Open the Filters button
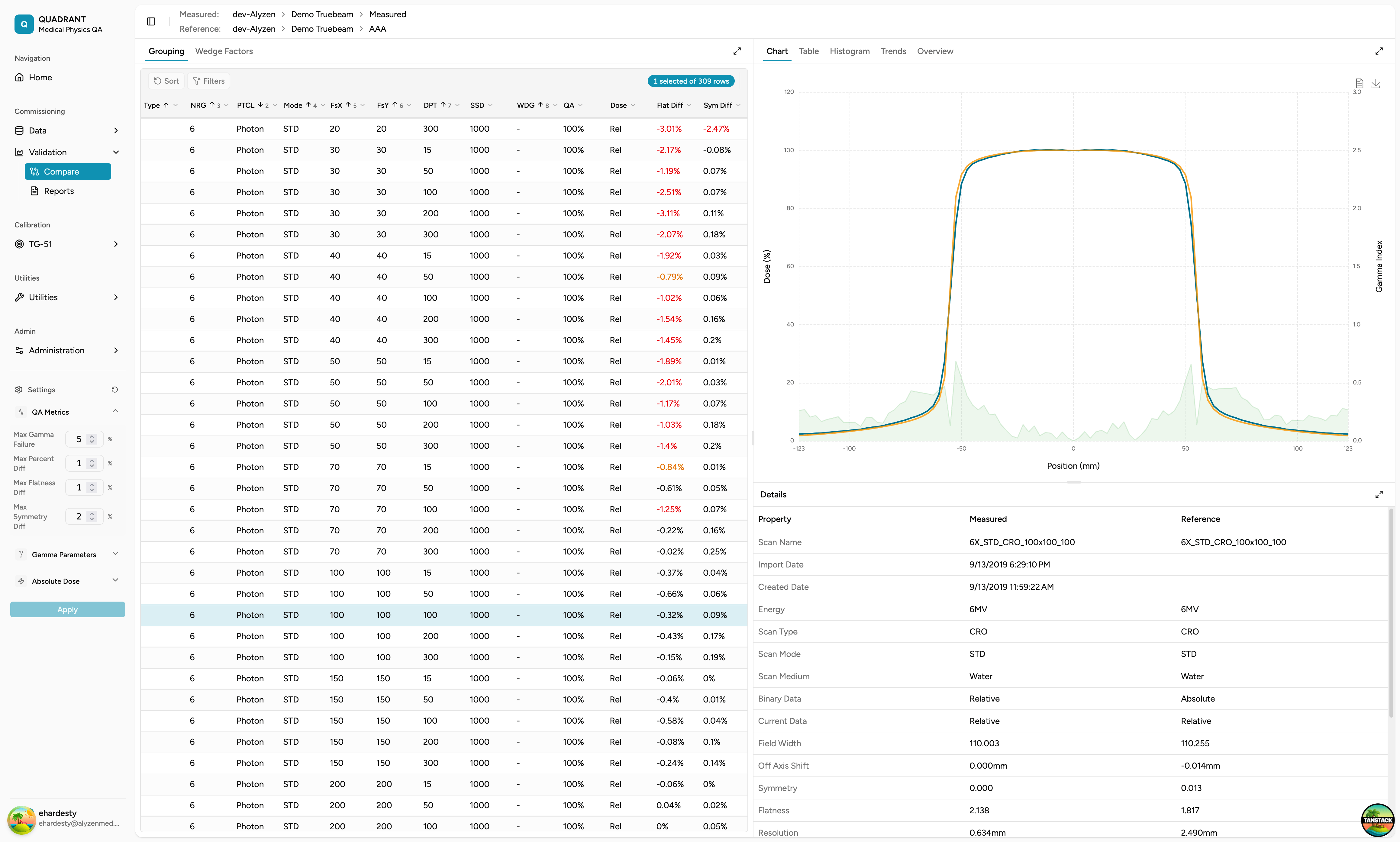The height and width of the screenshot is (842, 1400). [208, 81]
